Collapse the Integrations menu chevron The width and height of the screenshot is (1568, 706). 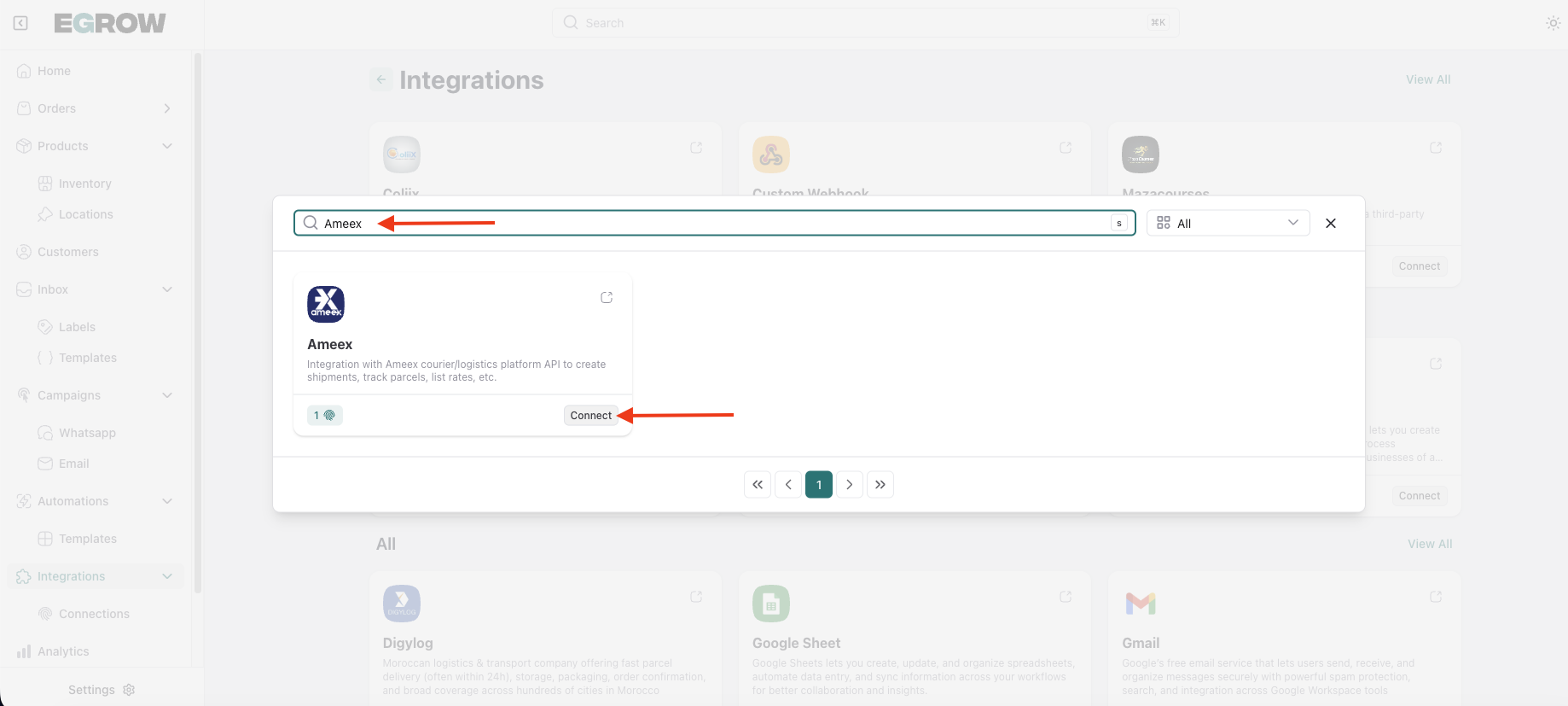[x=167, y=576]
